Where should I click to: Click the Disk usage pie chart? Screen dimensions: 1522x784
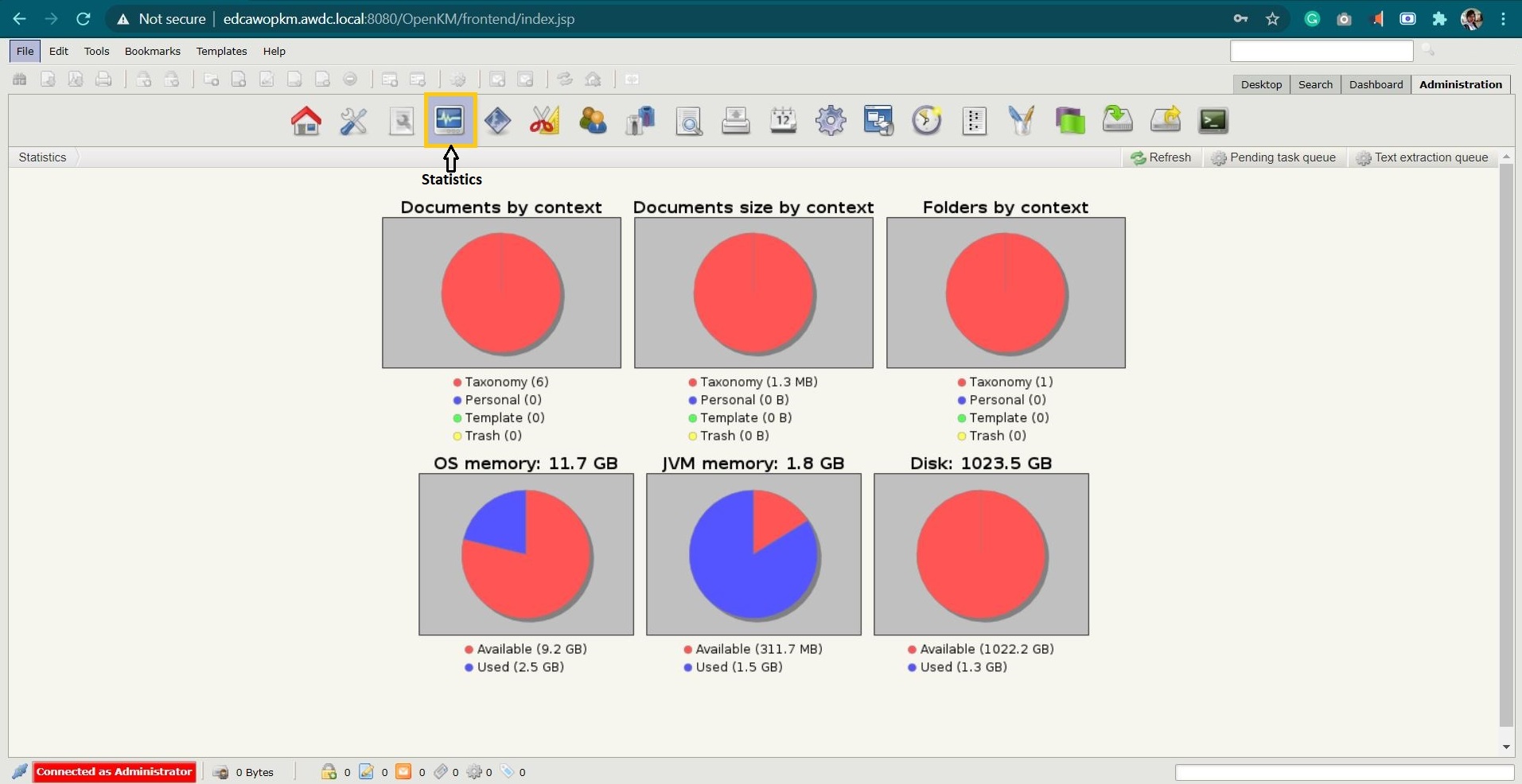pos(981,554)
